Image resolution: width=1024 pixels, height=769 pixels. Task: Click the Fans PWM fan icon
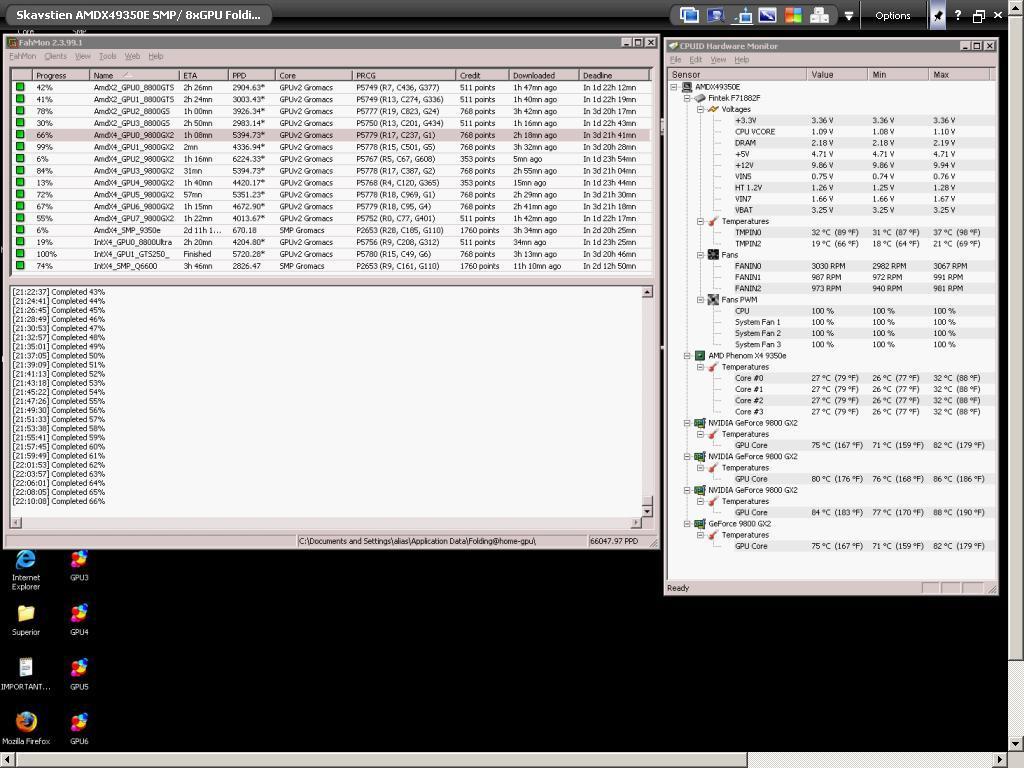click(713, 300)
